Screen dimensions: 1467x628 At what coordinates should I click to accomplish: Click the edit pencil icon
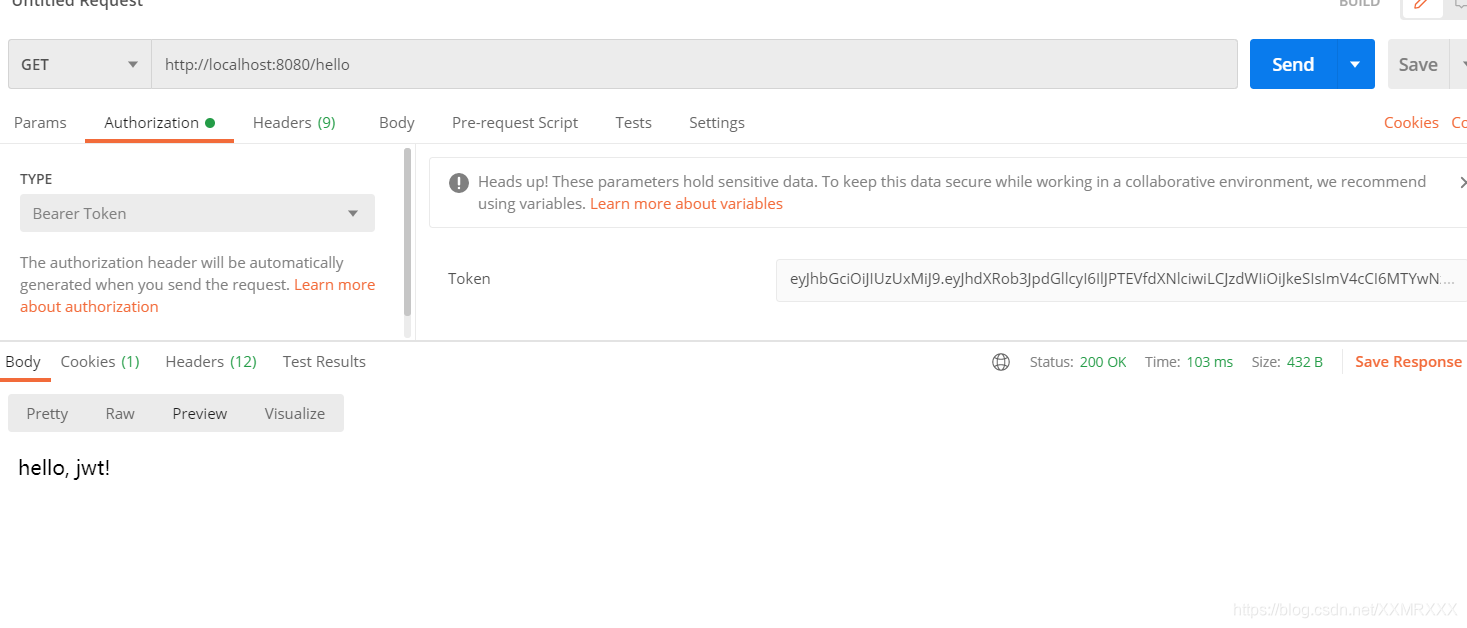tap(1421, 5)
